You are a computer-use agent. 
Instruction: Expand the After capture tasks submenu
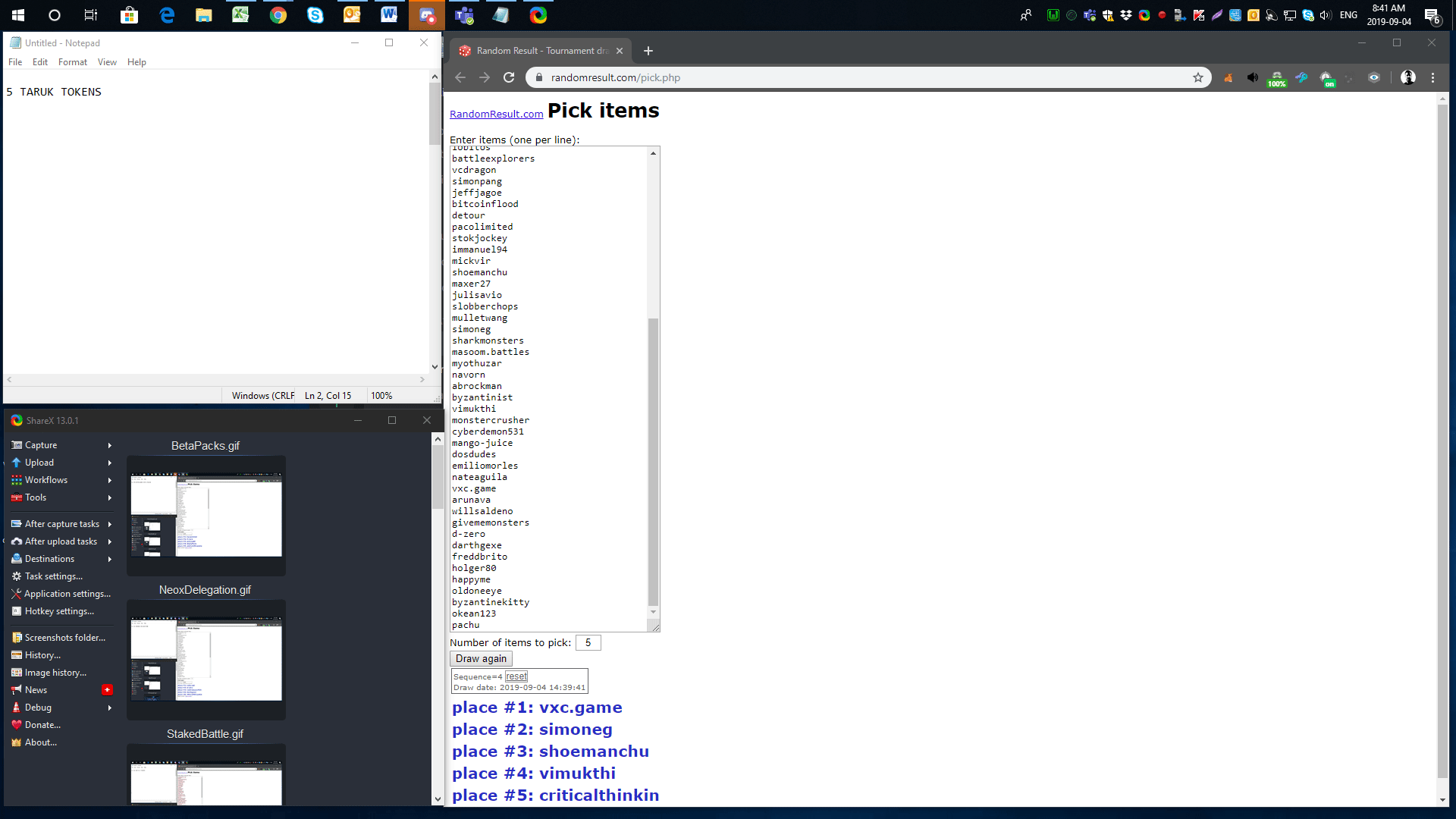pyautogui.click(x=109, y=523)
